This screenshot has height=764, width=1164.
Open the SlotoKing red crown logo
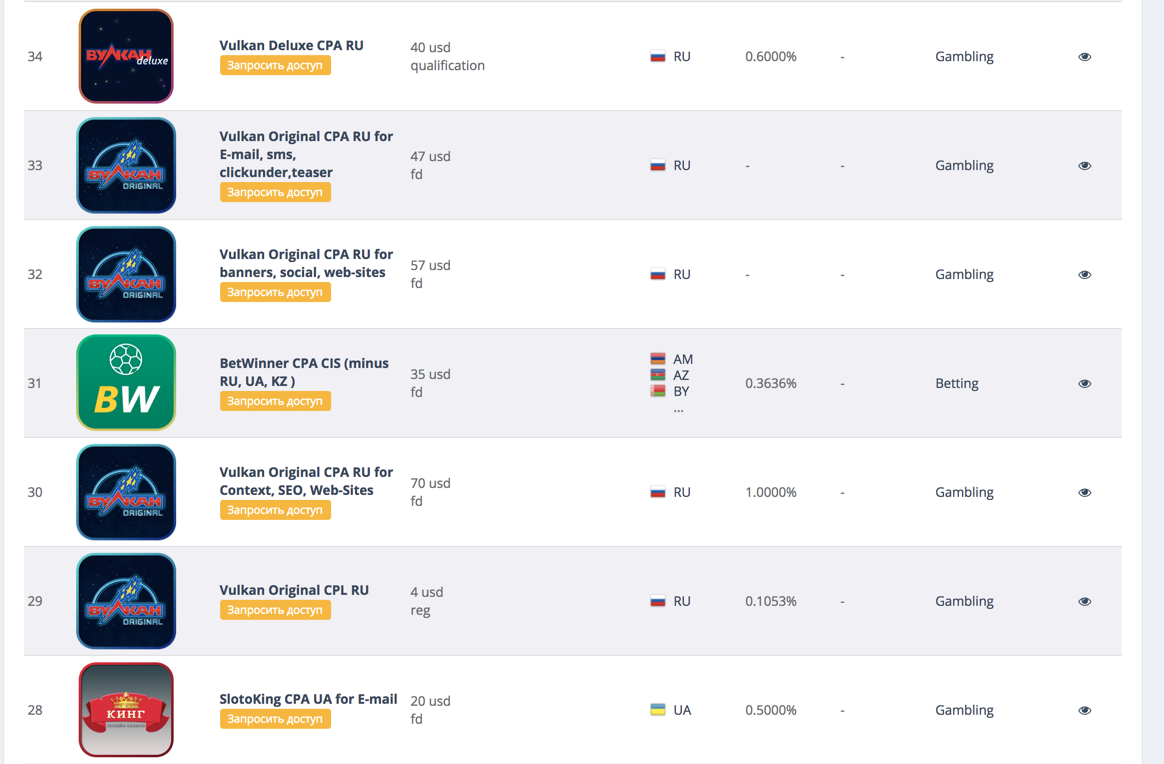(x=126, y=710)
